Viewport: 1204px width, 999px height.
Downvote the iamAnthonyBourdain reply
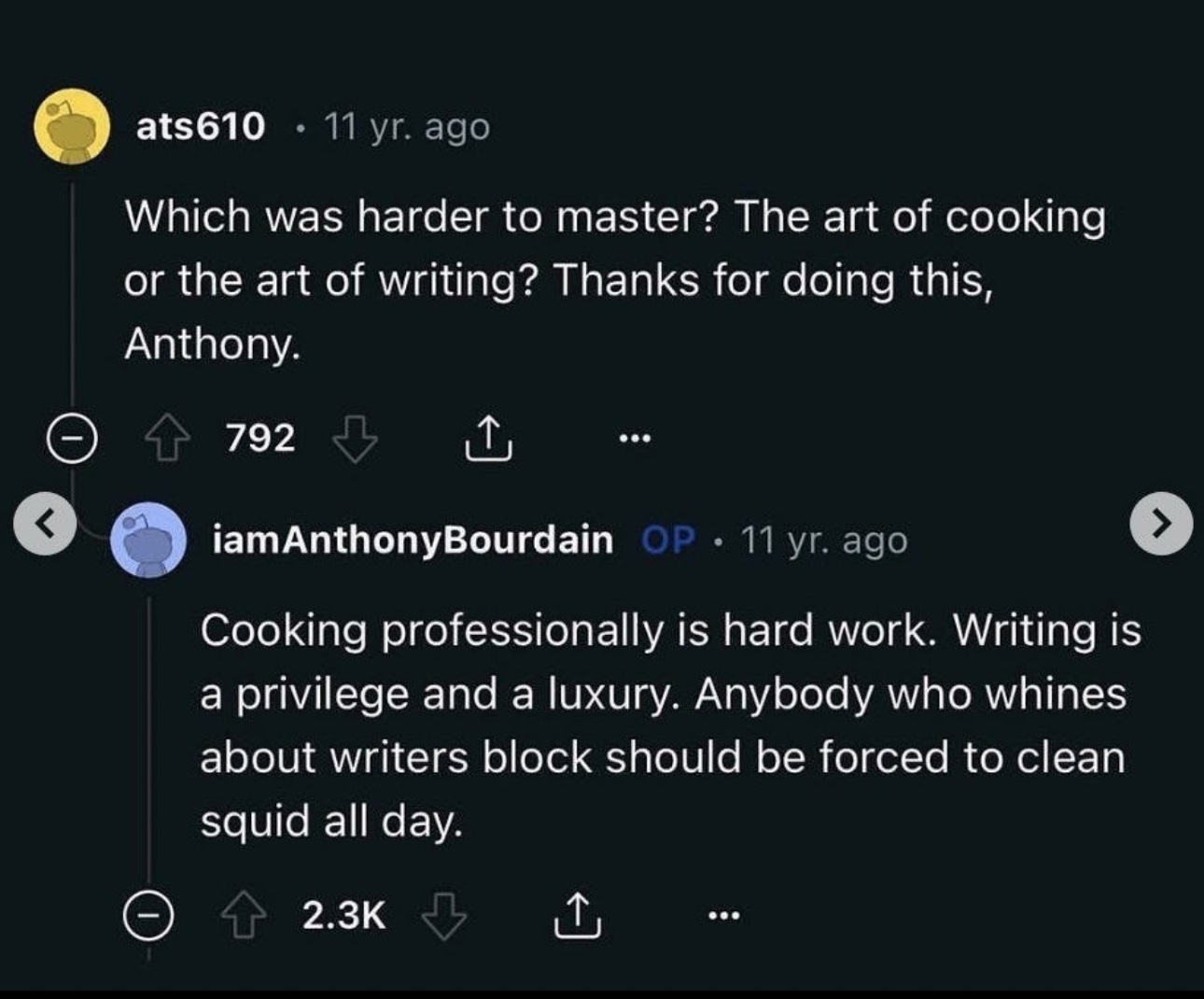click(444, 916)
